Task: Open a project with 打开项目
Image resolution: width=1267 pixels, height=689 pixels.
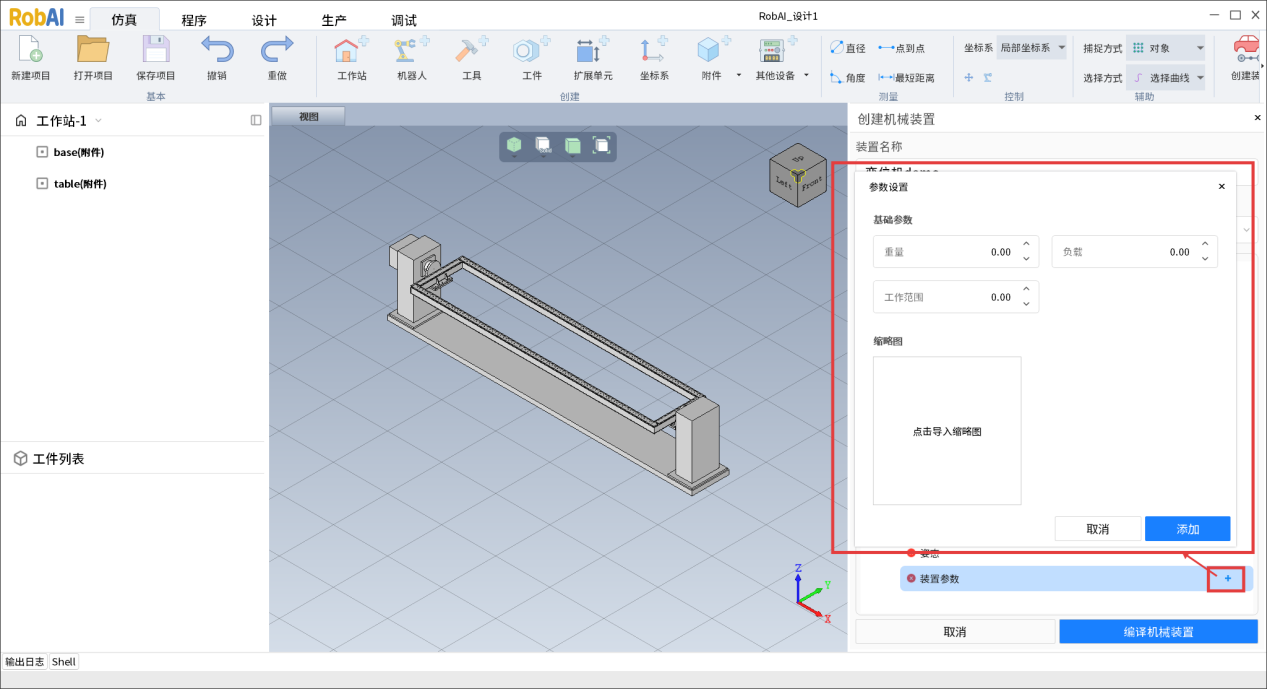Action: click(93, 50)
